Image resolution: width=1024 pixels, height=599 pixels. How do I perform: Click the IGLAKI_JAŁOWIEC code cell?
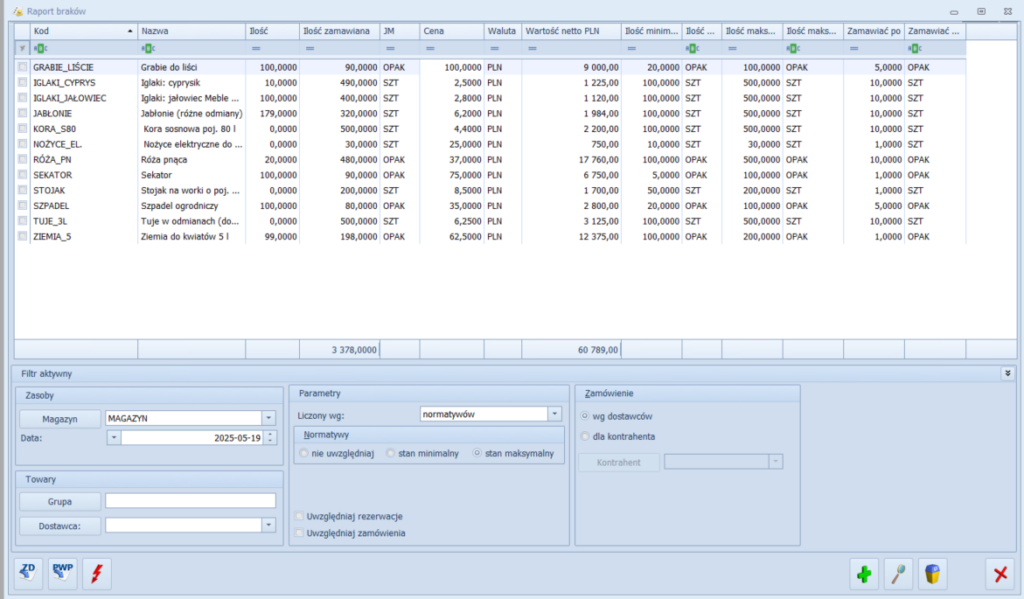[x=84, y=98]
